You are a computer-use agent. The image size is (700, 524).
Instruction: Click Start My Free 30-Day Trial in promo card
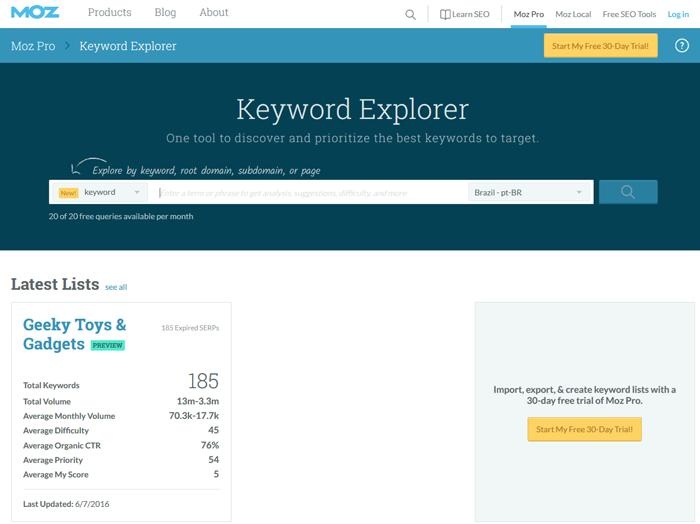[584, 429]
